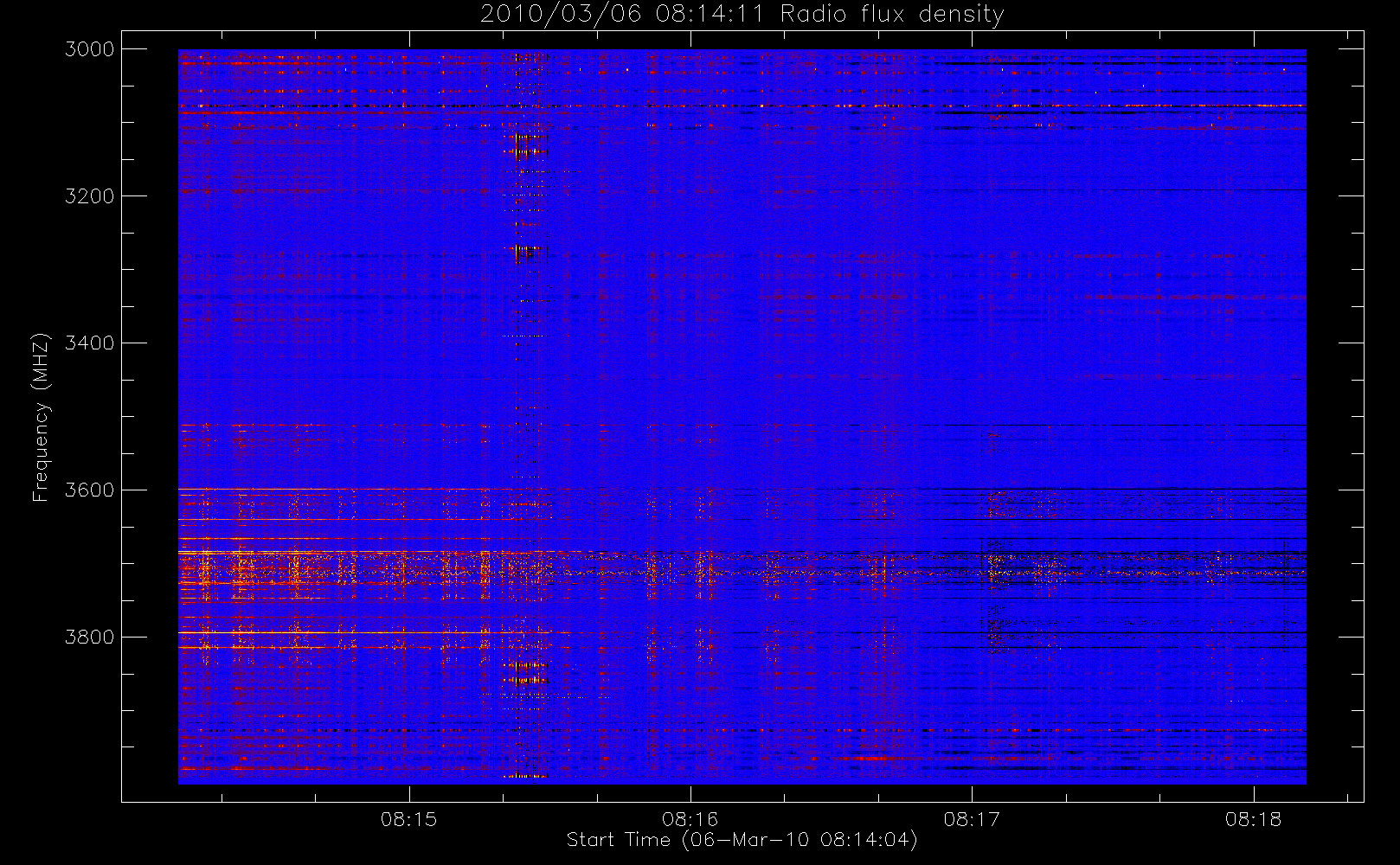The width and height of the screenshot is (1400, 865).
Task: Click the 08:17 time tick label
Action: click(972, 819)
